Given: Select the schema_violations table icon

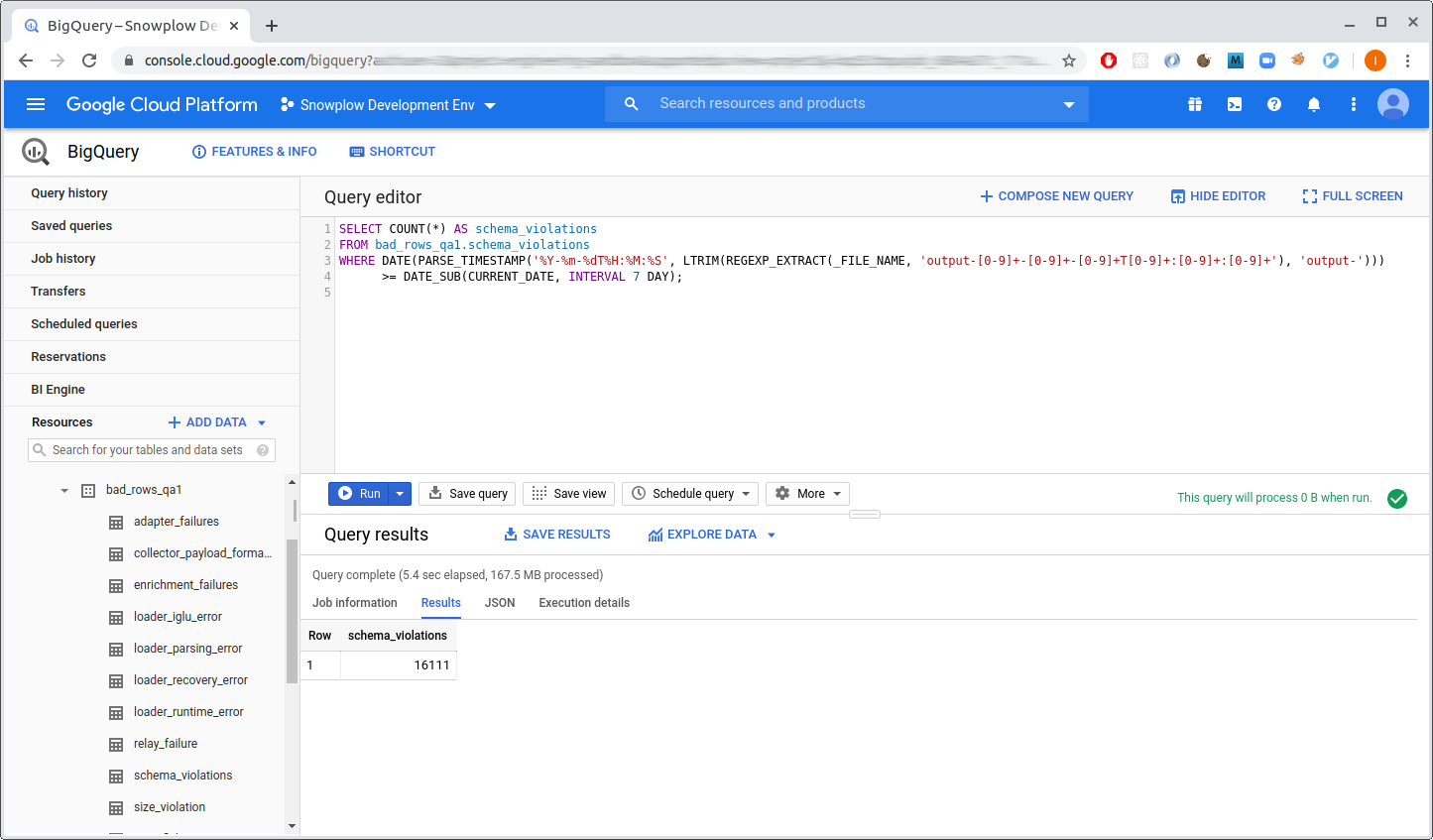Looking at the screenshot, I should click(x=116, y=775).
